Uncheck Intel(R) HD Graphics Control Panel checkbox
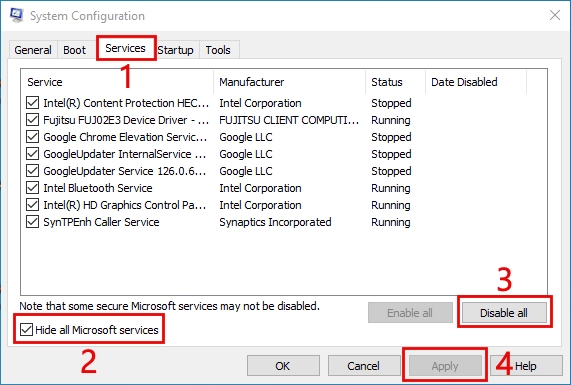Image resolution: width=571 pixels, height=385 pixels. [32, 205]
